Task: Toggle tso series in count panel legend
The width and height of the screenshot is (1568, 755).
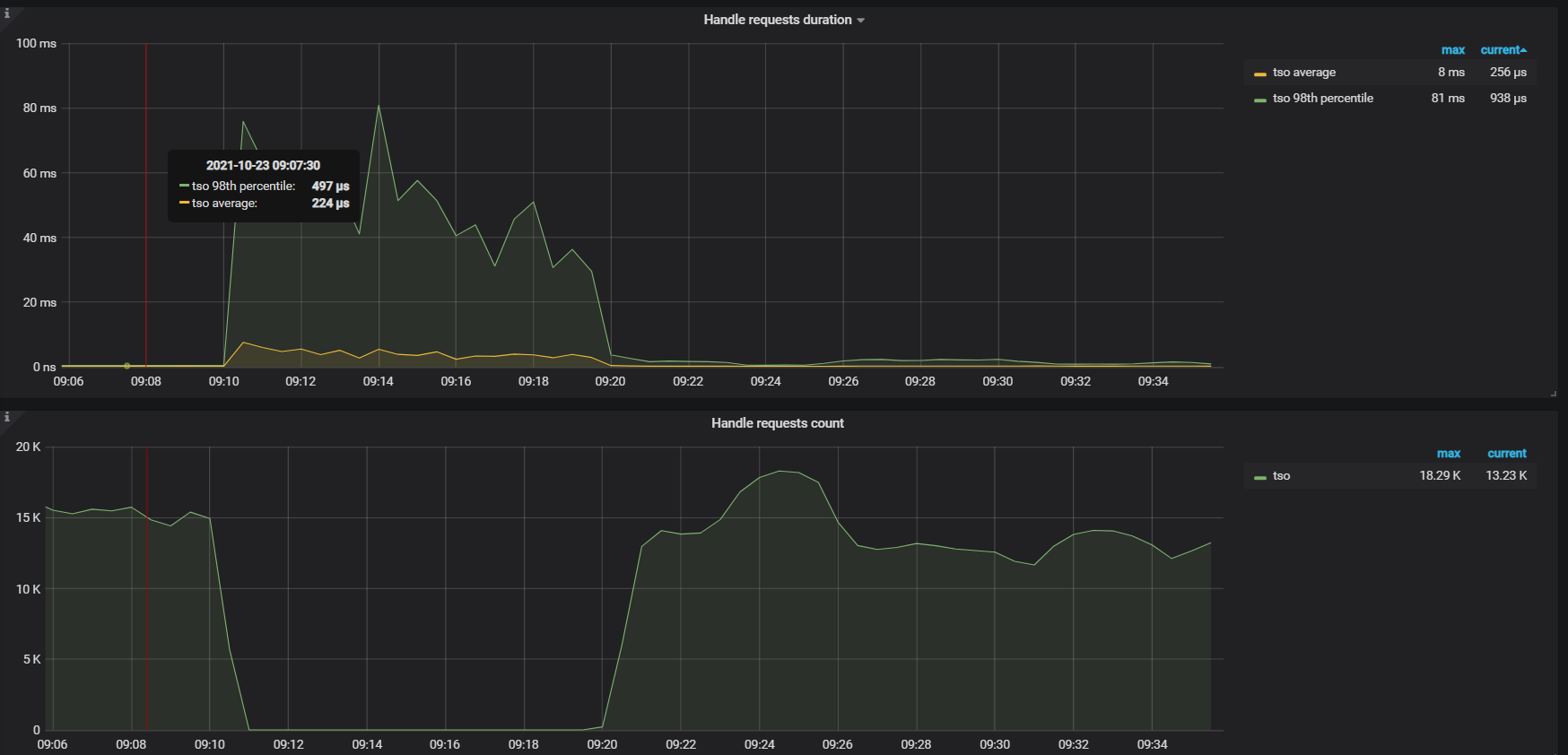Action: point(1281,476)
